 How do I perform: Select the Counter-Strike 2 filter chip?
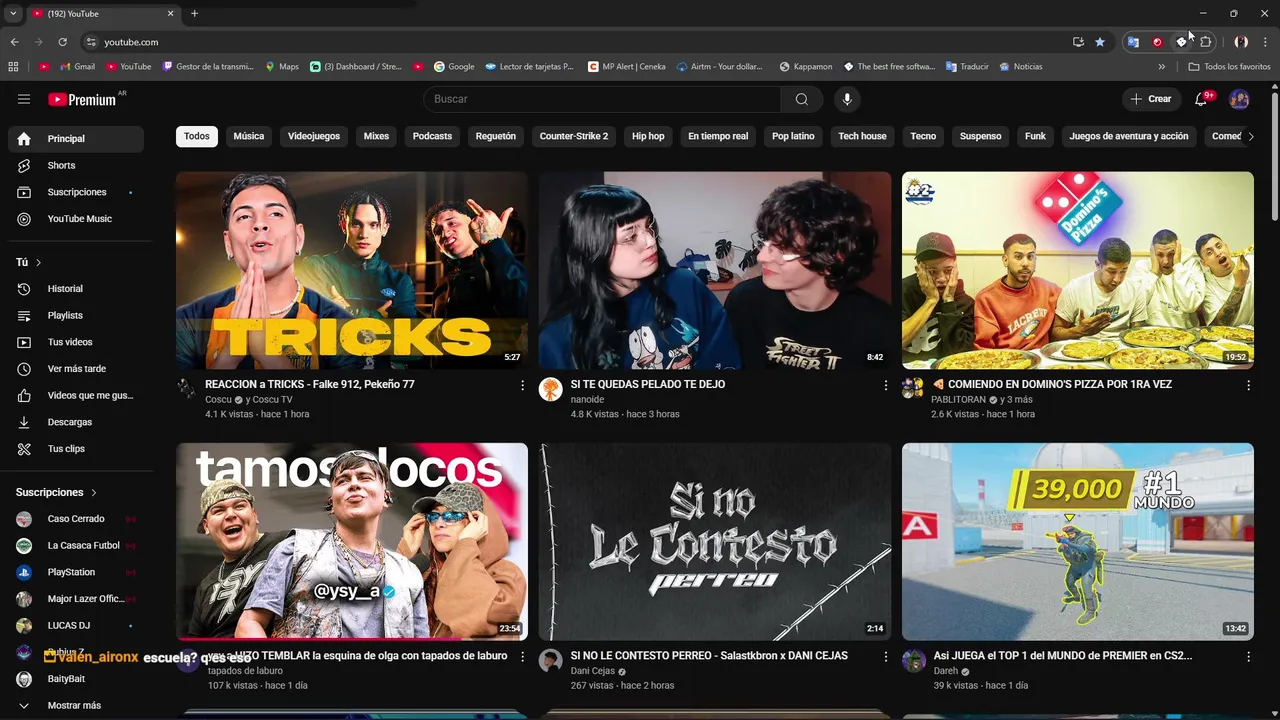point(574,136)
